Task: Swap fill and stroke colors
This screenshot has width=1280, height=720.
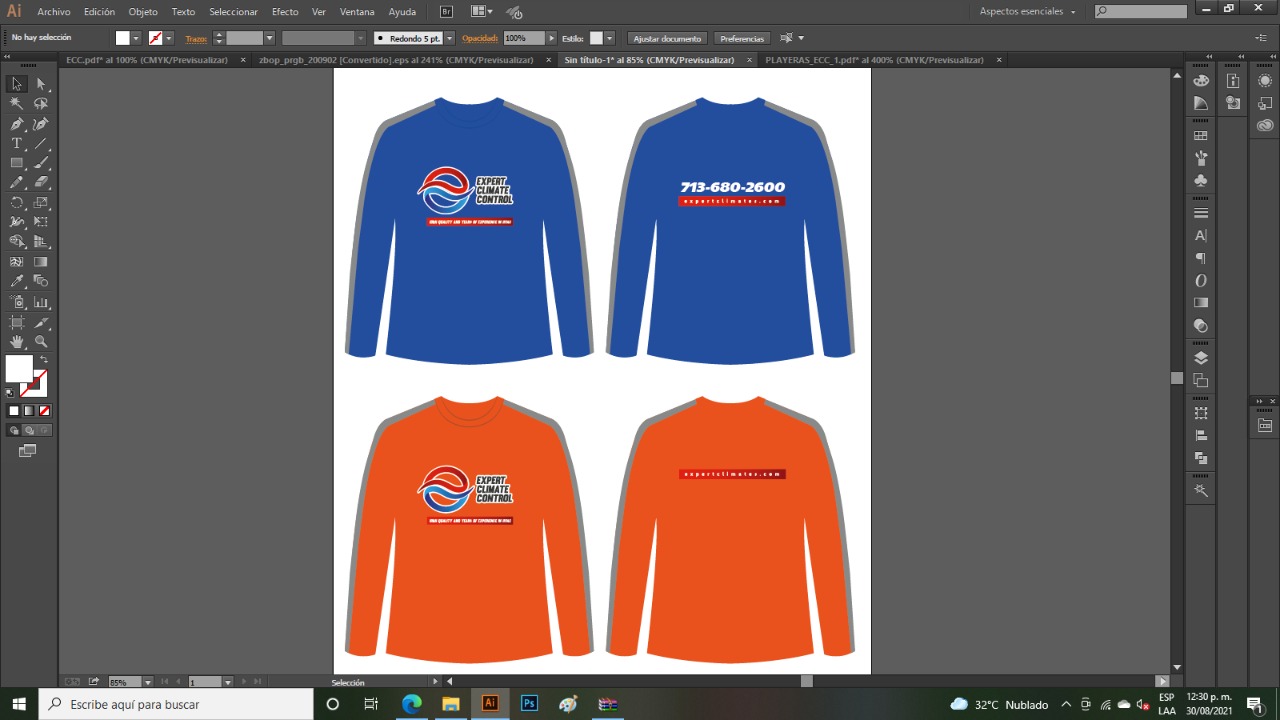Action: click(x=43, y=360)
